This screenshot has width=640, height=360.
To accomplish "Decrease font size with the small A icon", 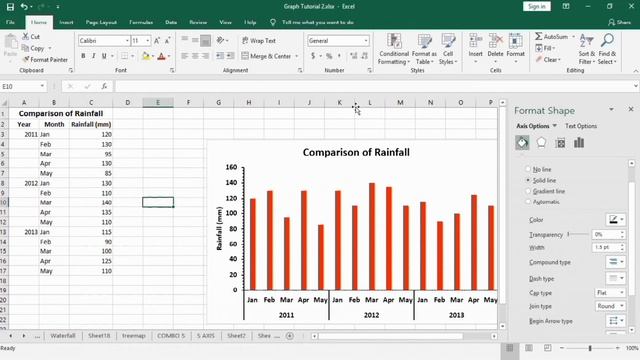I will (x=167, y=40).
